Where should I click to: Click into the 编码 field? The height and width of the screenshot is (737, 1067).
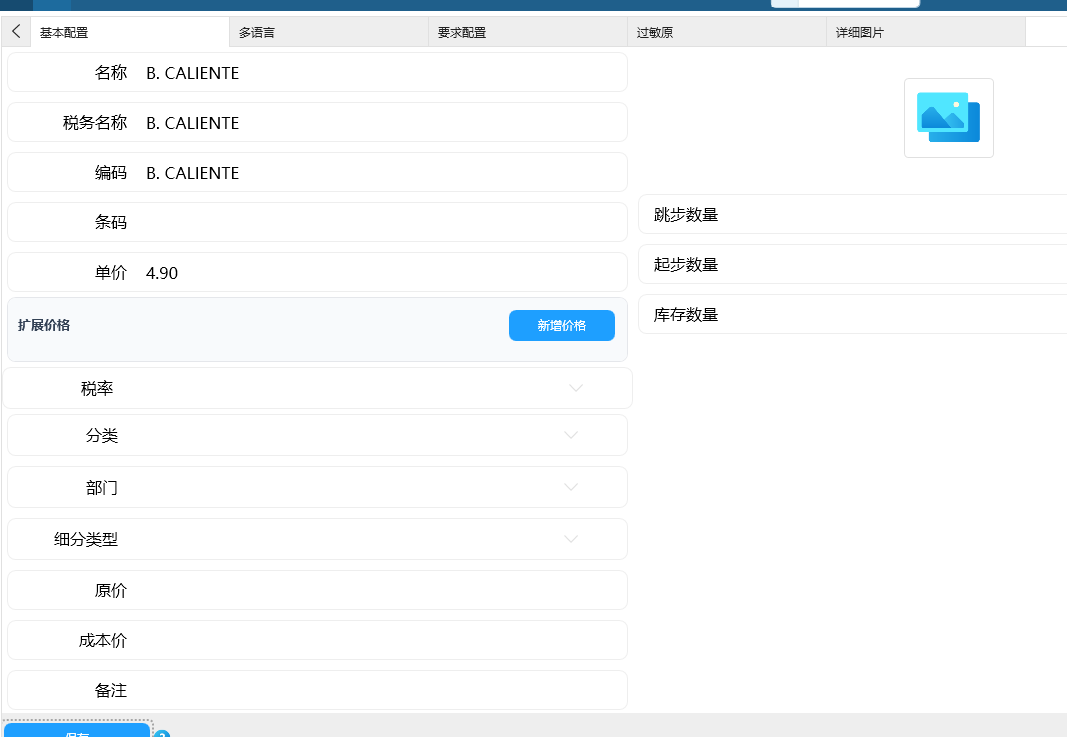tap(317, 172)
